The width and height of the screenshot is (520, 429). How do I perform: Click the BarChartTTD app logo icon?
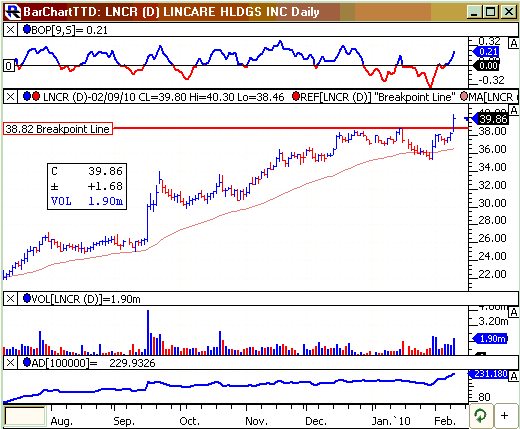pyautogui.click(x=13, y=12)
